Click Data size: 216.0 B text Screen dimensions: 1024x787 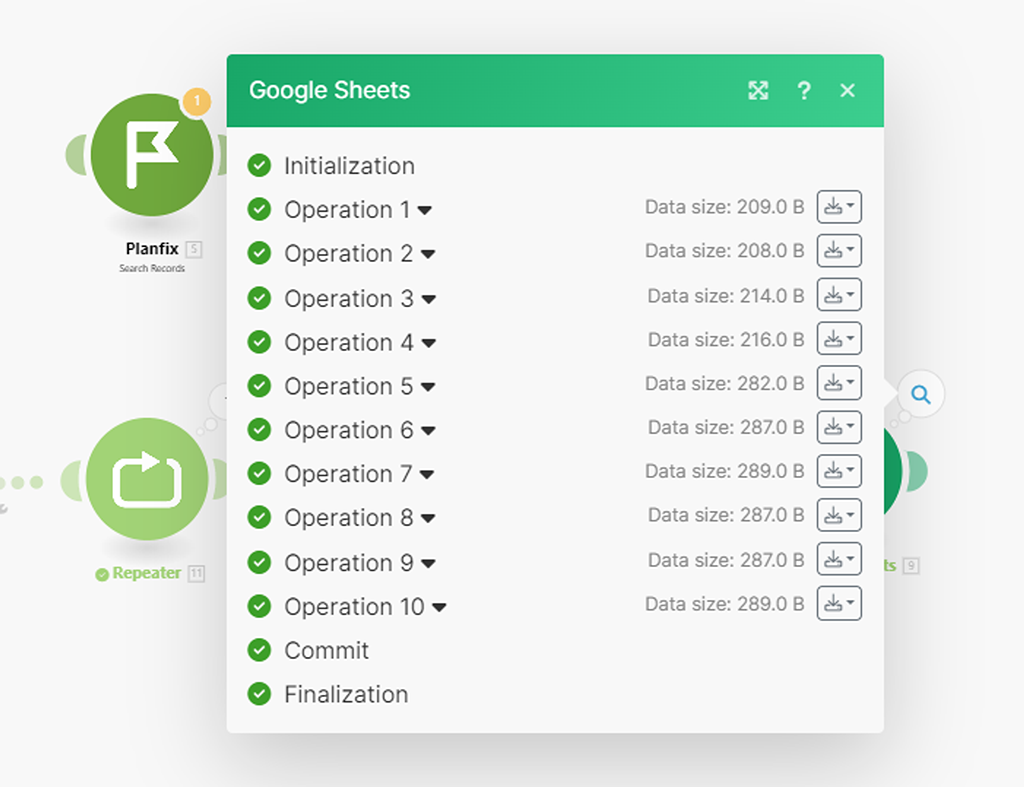tap(726, 340)
